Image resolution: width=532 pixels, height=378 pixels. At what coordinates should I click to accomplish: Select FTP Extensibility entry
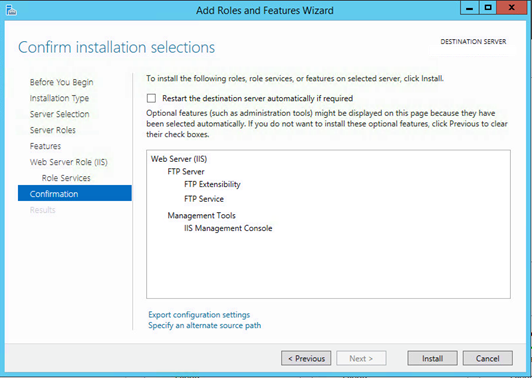click(212, 184)
